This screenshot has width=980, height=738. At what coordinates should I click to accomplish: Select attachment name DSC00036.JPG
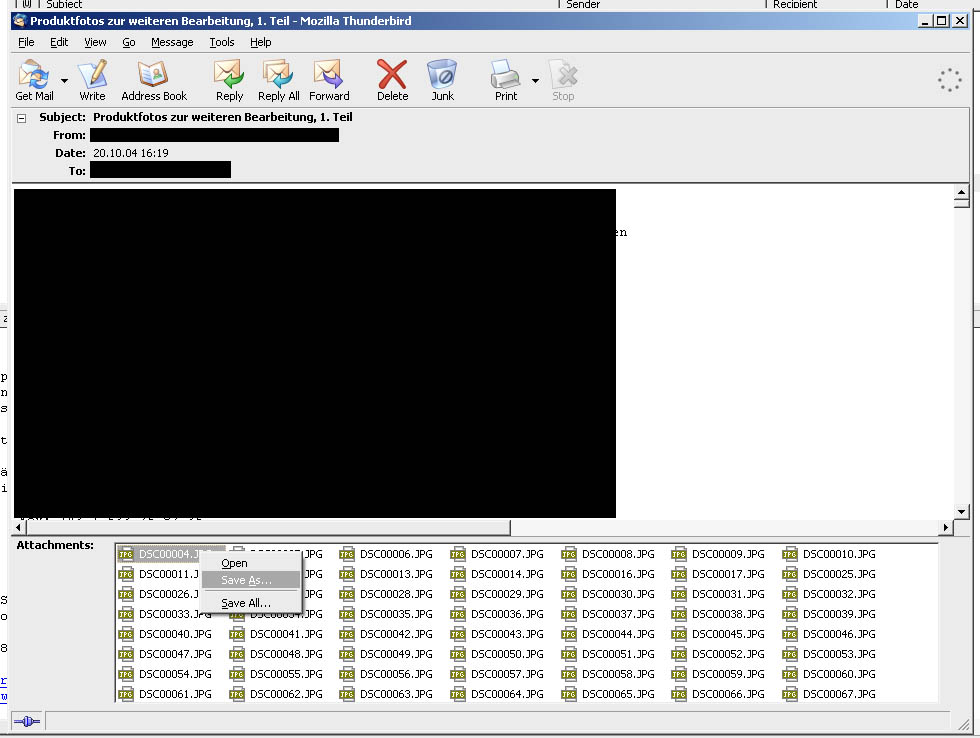(x=507, y=614)
